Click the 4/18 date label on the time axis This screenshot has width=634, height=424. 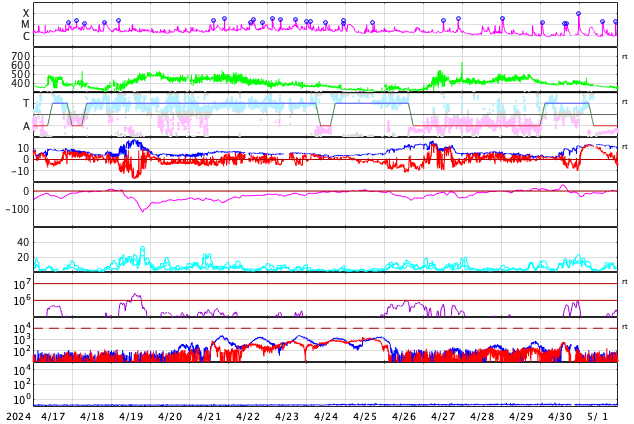(x=92, y=416)
